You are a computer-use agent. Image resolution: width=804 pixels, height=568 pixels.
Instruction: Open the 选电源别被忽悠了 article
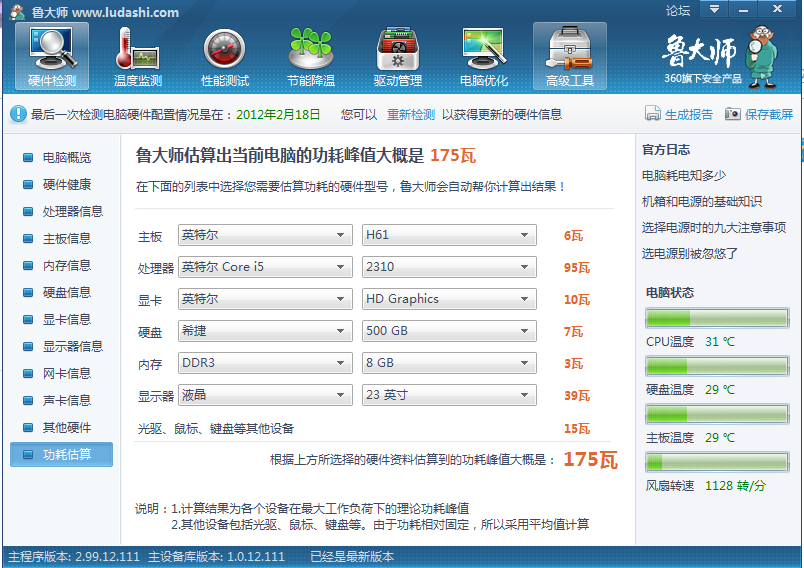(690, 253)
